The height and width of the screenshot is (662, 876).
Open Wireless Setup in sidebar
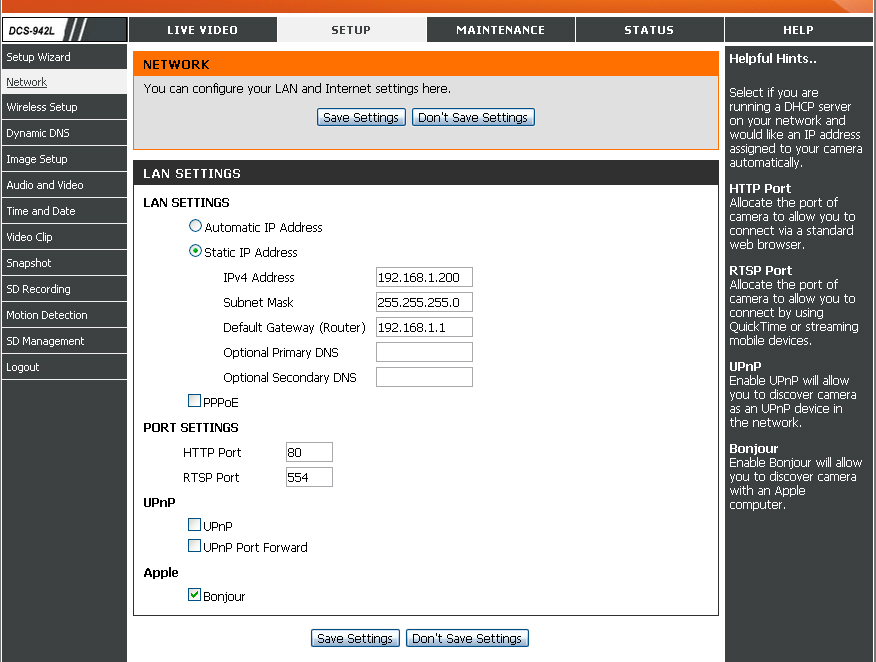click(x=42, y=107)
